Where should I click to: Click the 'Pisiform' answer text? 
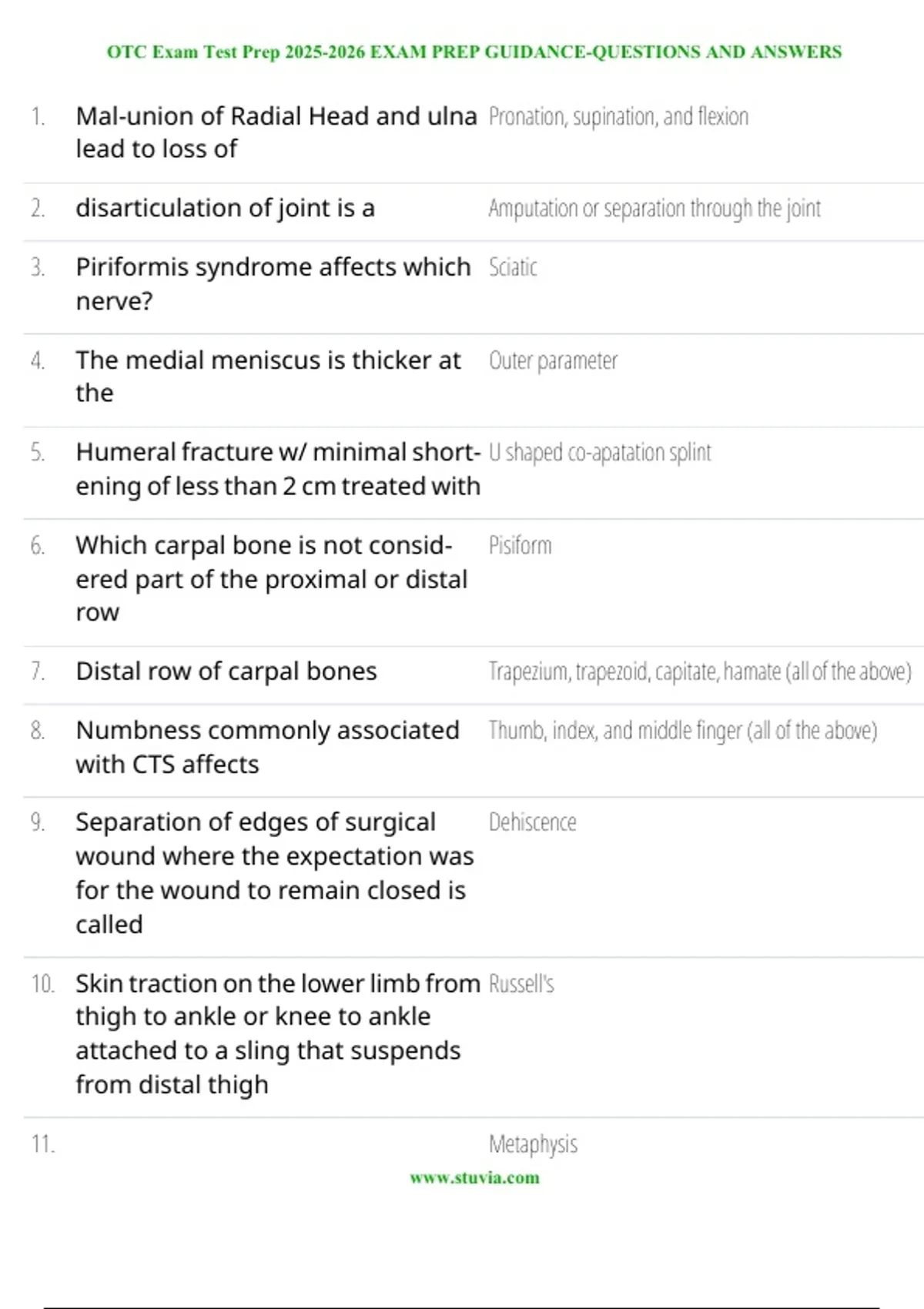[520, 545]
